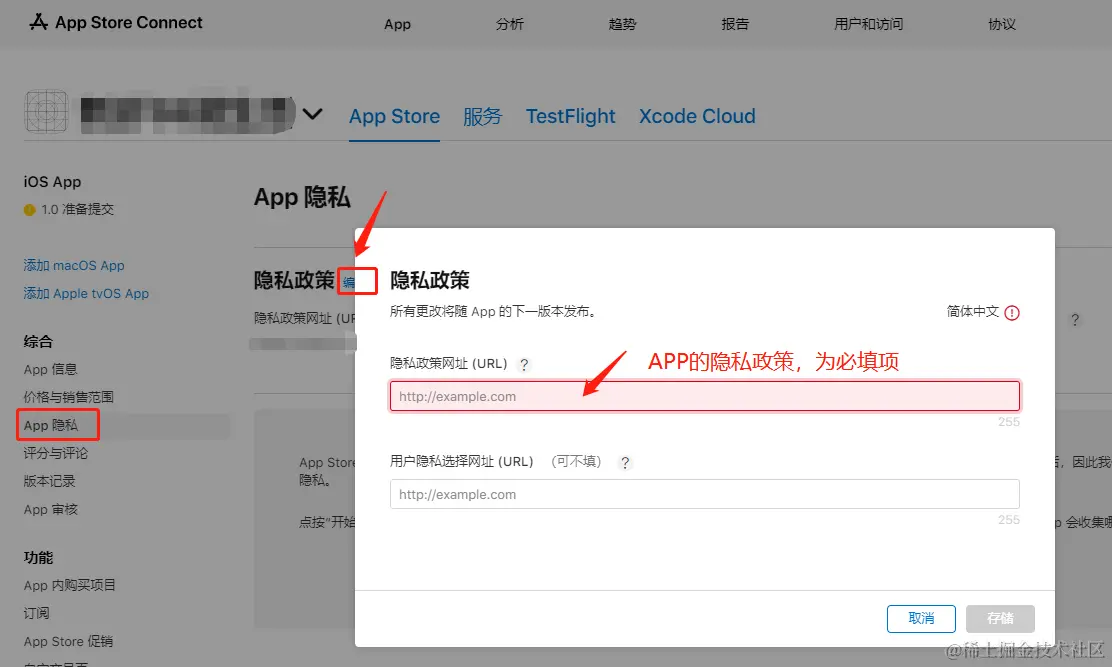The image size is (1112, 667).
Task: Click the 添加 macOS App link
Action: tap(74, 265)
